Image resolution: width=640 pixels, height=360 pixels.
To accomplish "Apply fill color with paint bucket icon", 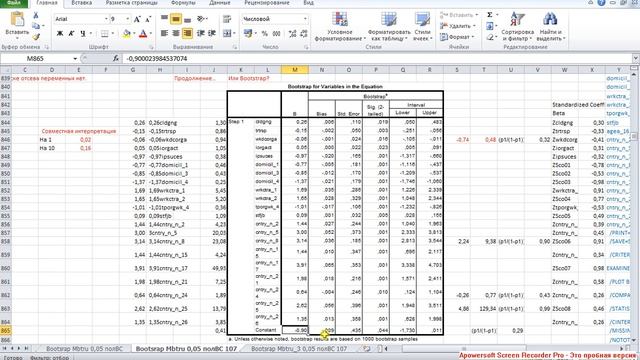I will point(127,33).
